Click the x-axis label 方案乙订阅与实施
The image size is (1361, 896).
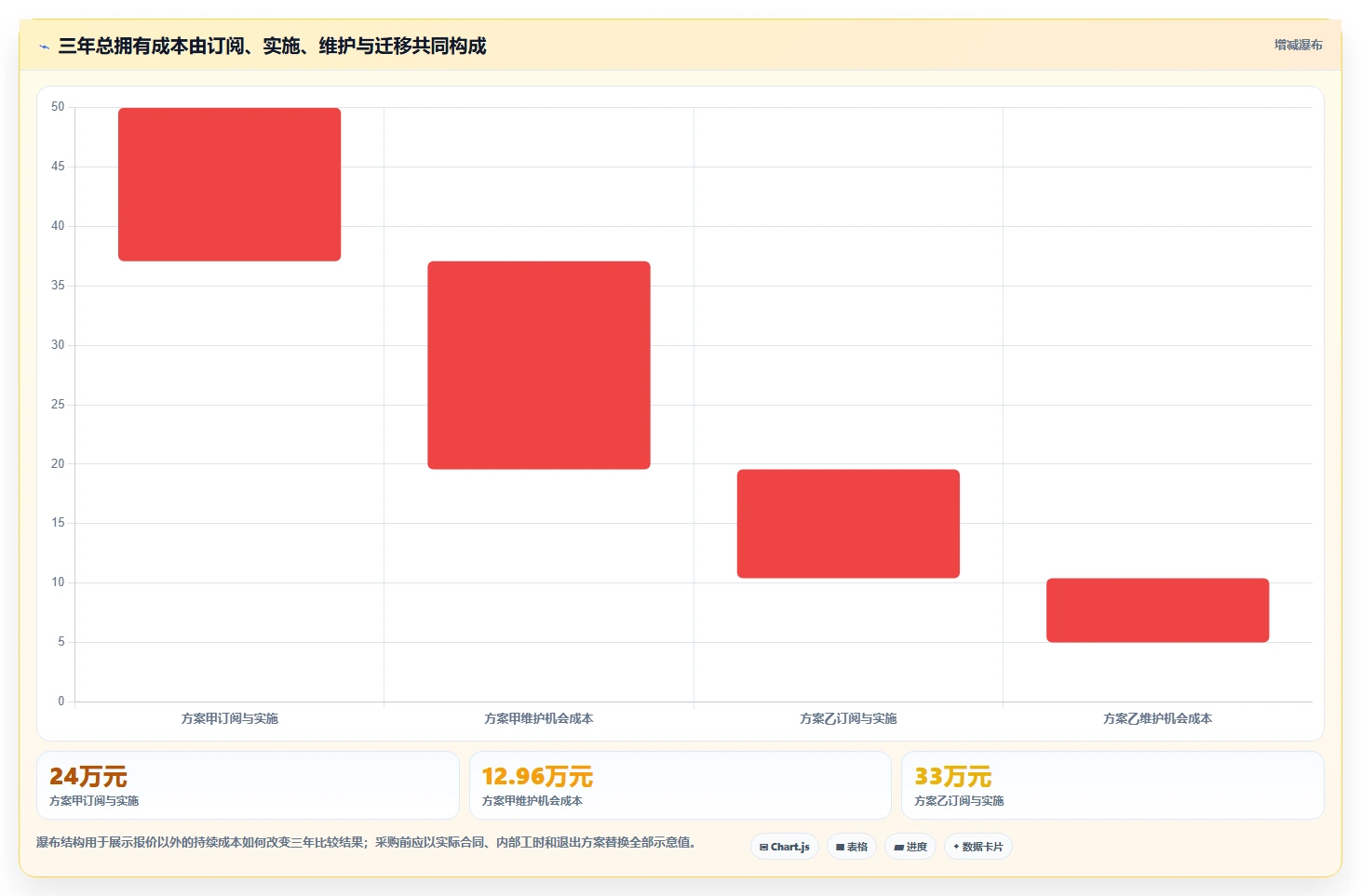[x=848, y=718]
